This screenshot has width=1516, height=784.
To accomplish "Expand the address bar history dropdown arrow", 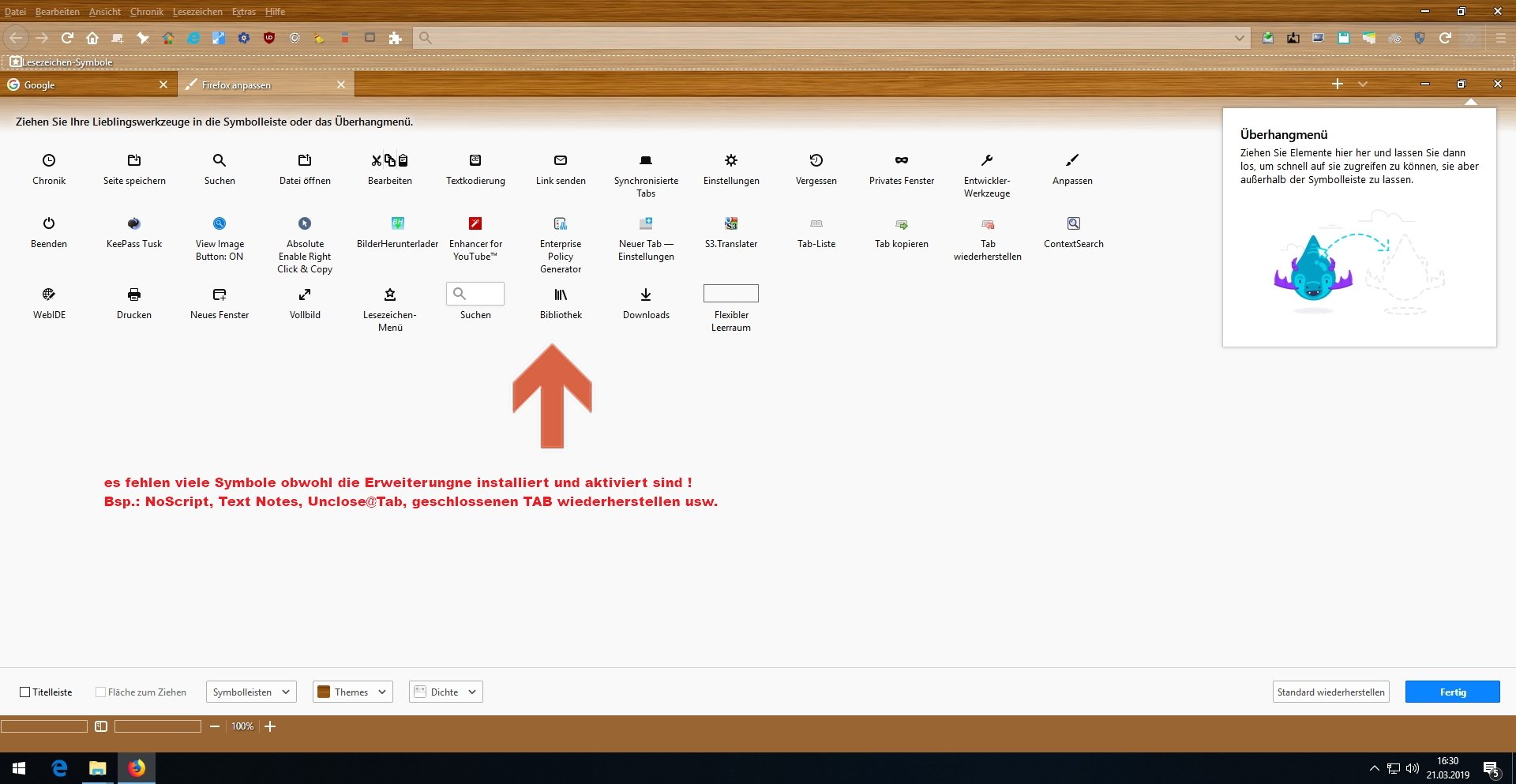I will (1239, 38).
